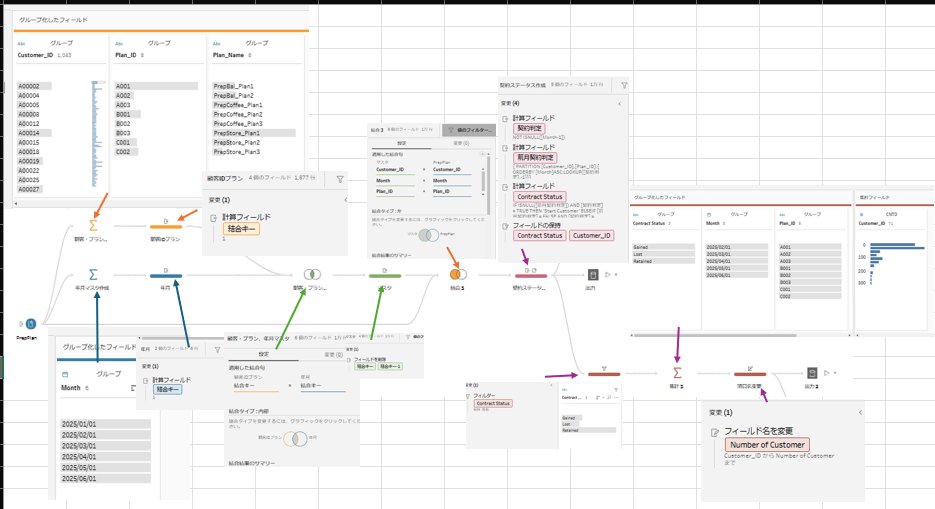The width and height of the screenshot is (935, 509).
Task: Open the 設定 tab in 顧客・プラン、年月マスタ join
Action: click(x=263, y=354)
